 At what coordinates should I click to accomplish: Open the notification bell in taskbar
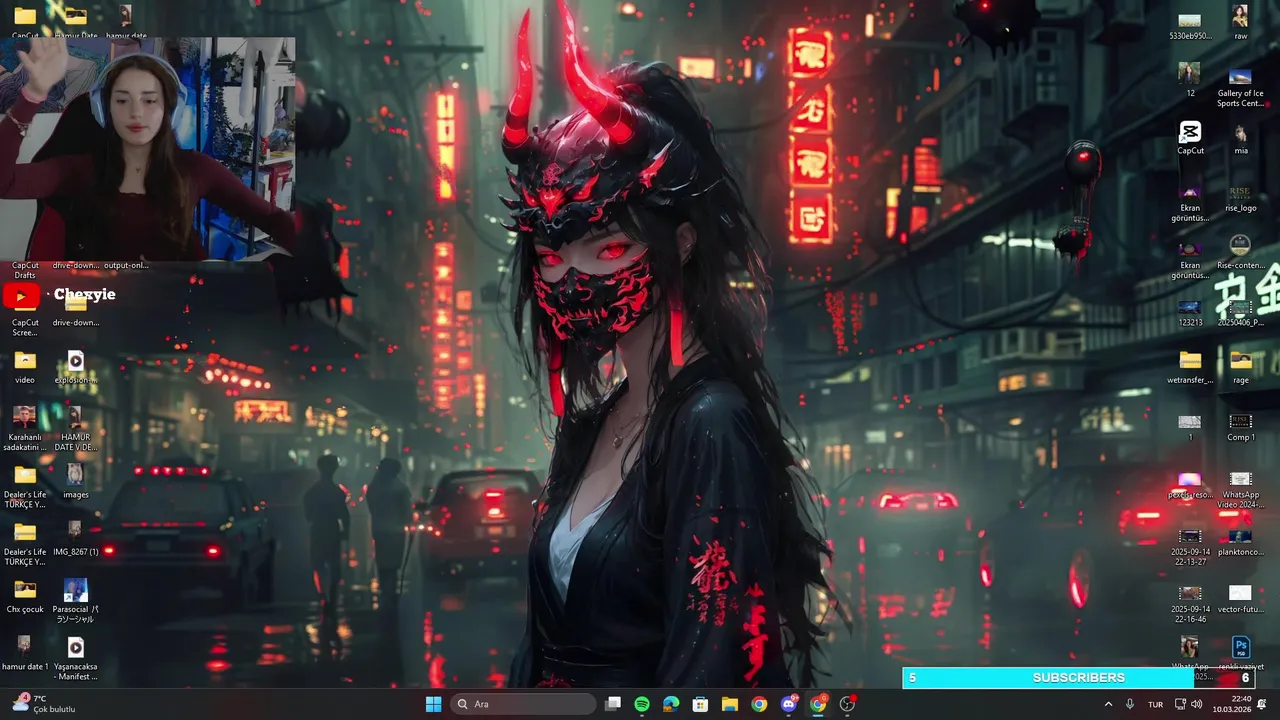pos(1262,704)
